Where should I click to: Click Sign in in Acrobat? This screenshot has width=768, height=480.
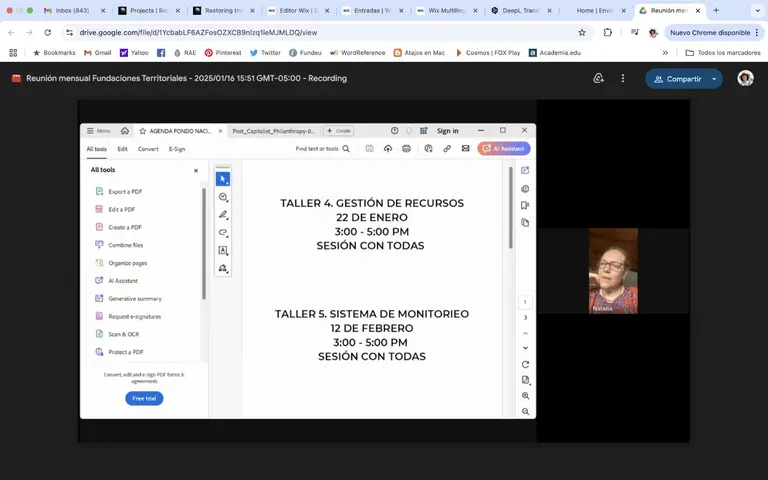click(x=447, y=131)
